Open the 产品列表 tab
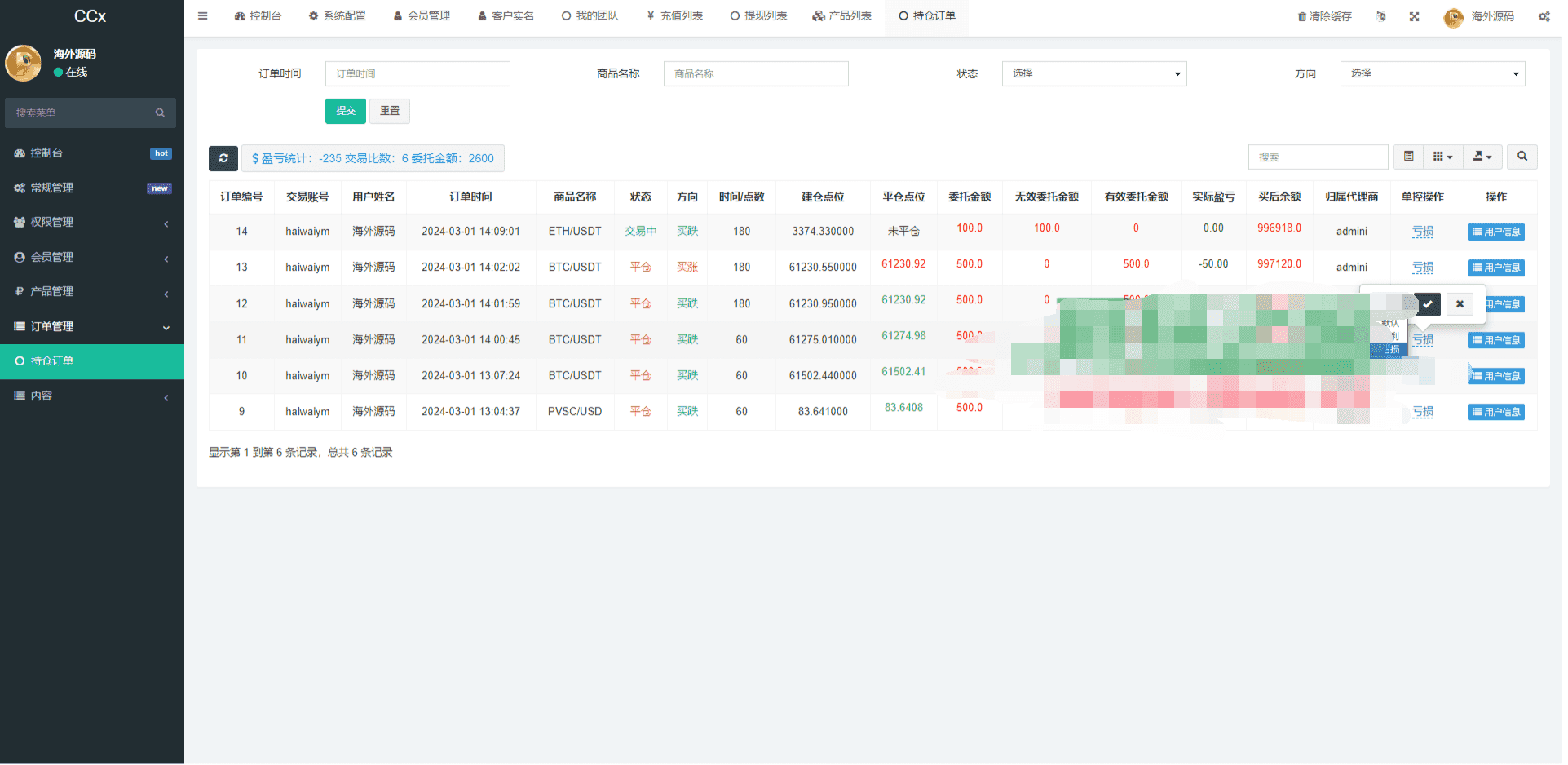 (842, 16)
